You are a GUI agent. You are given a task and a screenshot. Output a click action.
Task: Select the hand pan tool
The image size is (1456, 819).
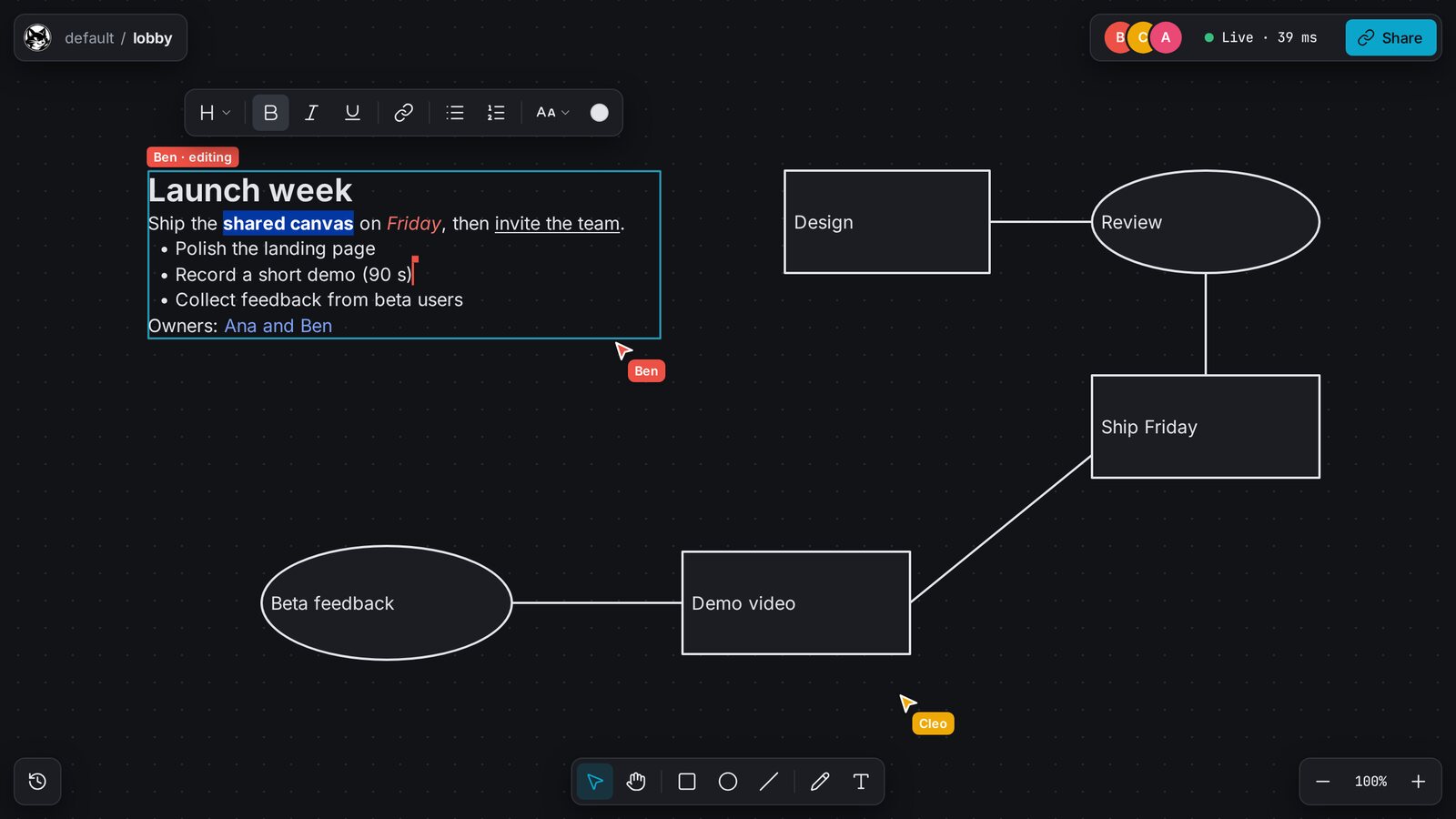coord(636,782)
